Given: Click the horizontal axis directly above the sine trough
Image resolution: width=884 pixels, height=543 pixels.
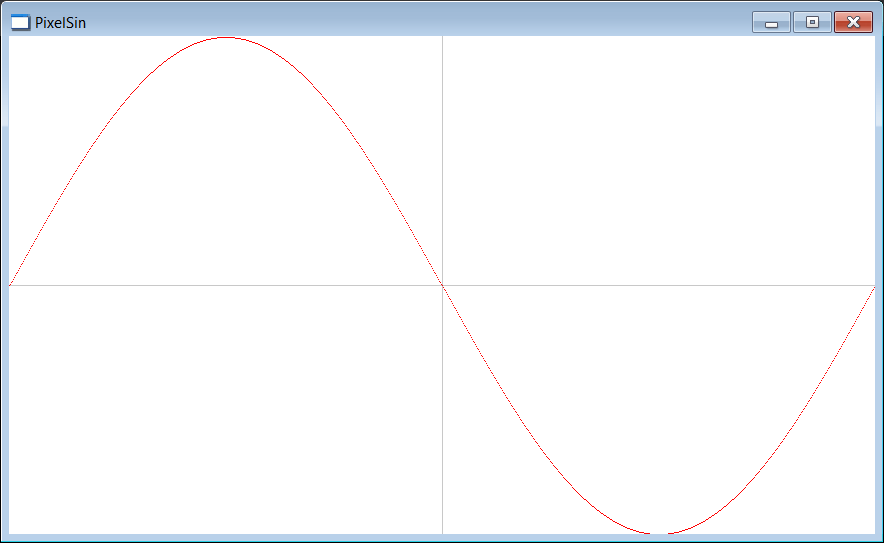Looking at the screenshot, I should pos(659,285).
